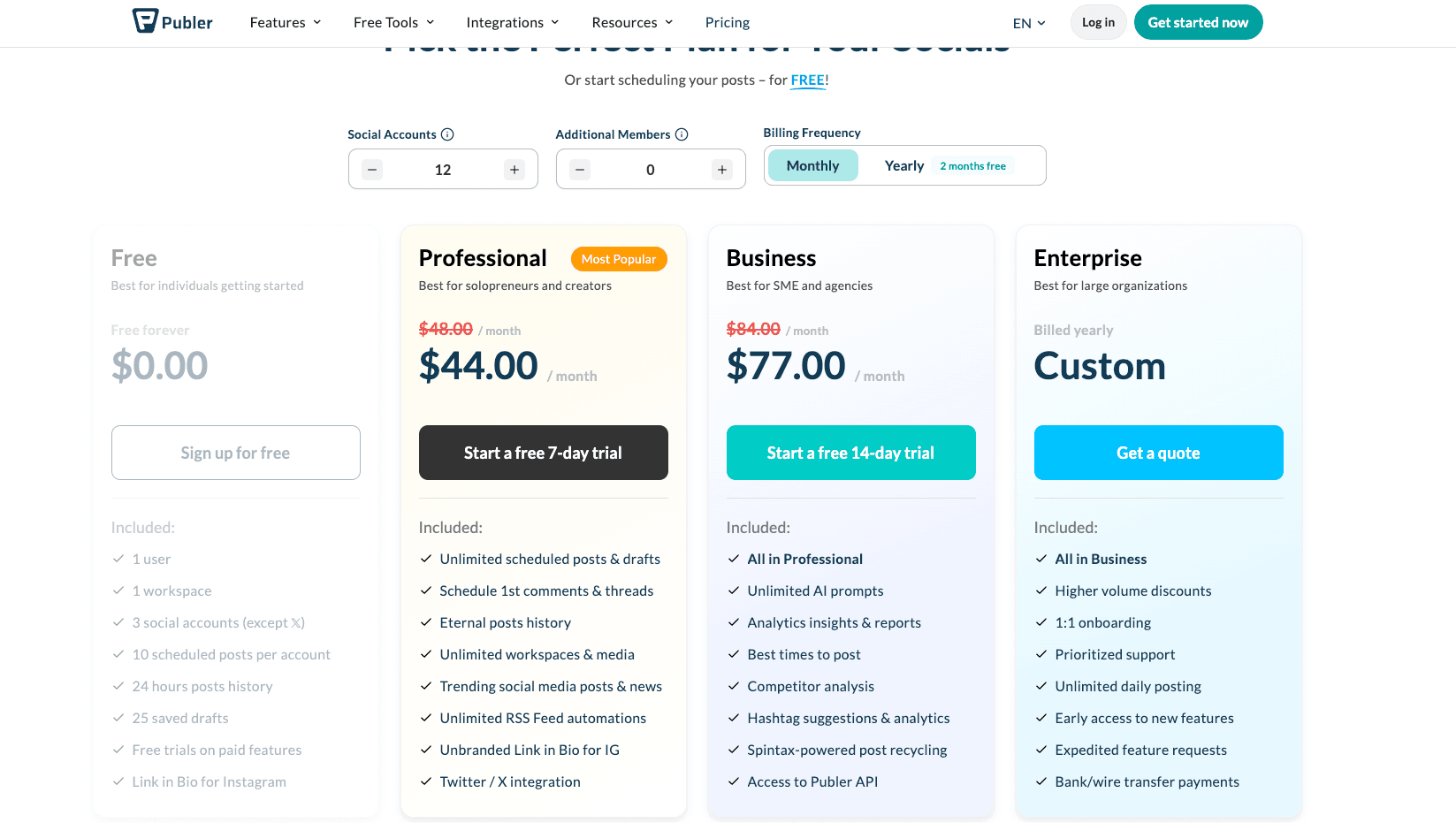Open the Additional Members info tooltip icon

tap(681, 134)
